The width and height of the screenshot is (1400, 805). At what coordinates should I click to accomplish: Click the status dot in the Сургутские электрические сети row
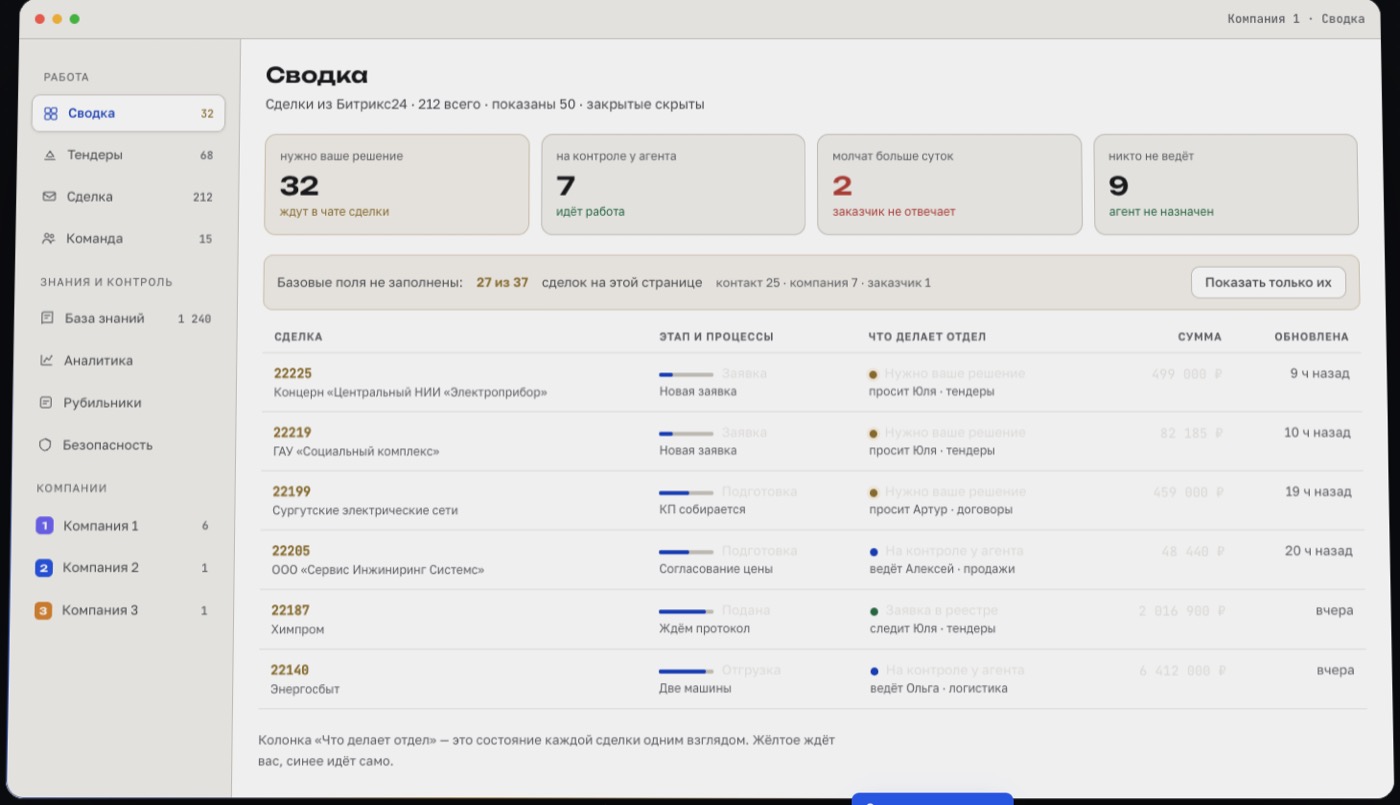(873, 492)
